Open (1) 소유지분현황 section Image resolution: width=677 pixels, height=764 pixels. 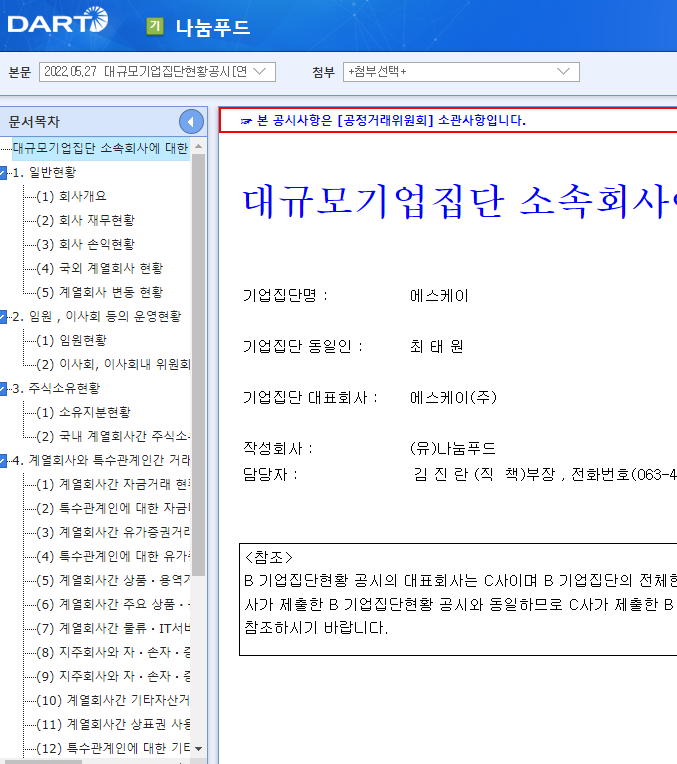coord(83,412)
